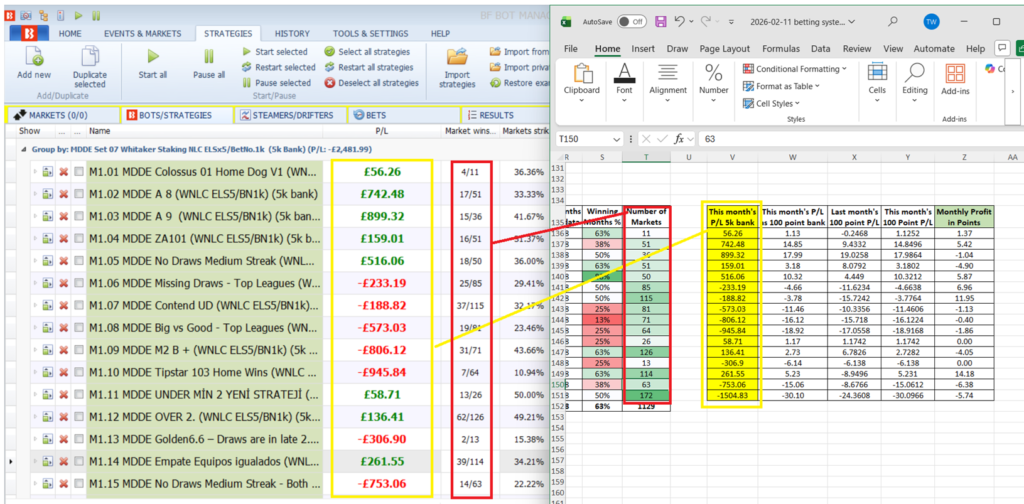Open the Tools & Settings ribbon tab
This screenshot has width=1024, height=504.
click(370, 33)
